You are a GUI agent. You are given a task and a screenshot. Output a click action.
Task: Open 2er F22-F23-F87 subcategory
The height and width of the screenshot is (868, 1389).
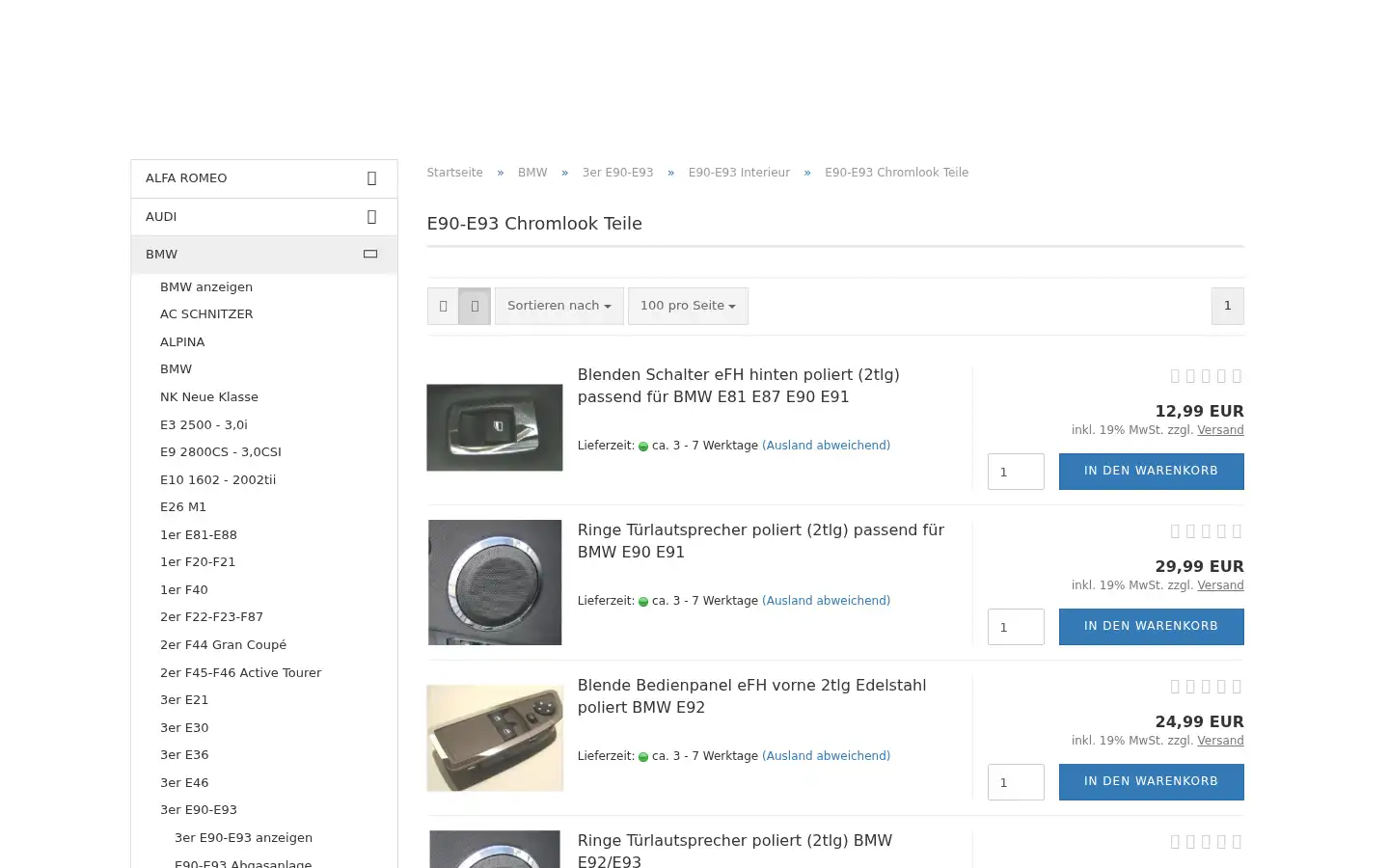[211, 617]
